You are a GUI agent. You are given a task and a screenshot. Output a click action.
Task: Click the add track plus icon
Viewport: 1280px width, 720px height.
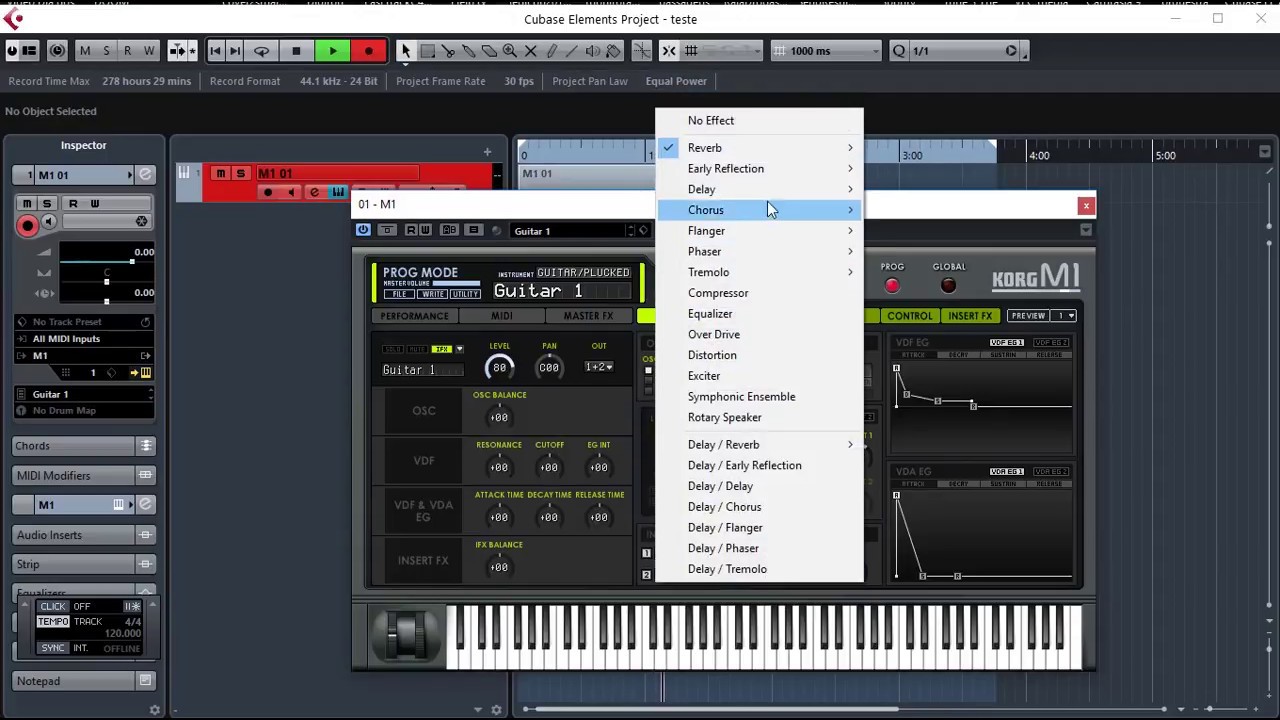[487, 152]
